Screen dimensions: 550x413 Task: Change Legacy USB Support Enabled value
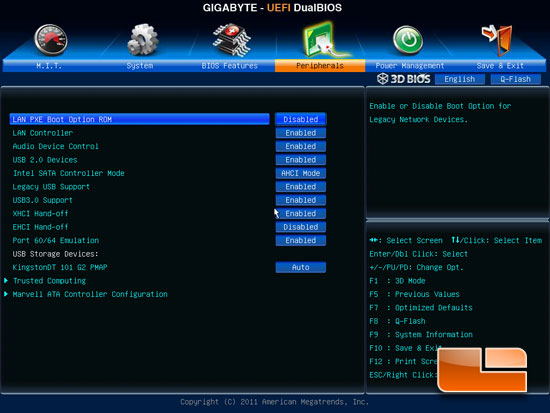pos(301,187)
